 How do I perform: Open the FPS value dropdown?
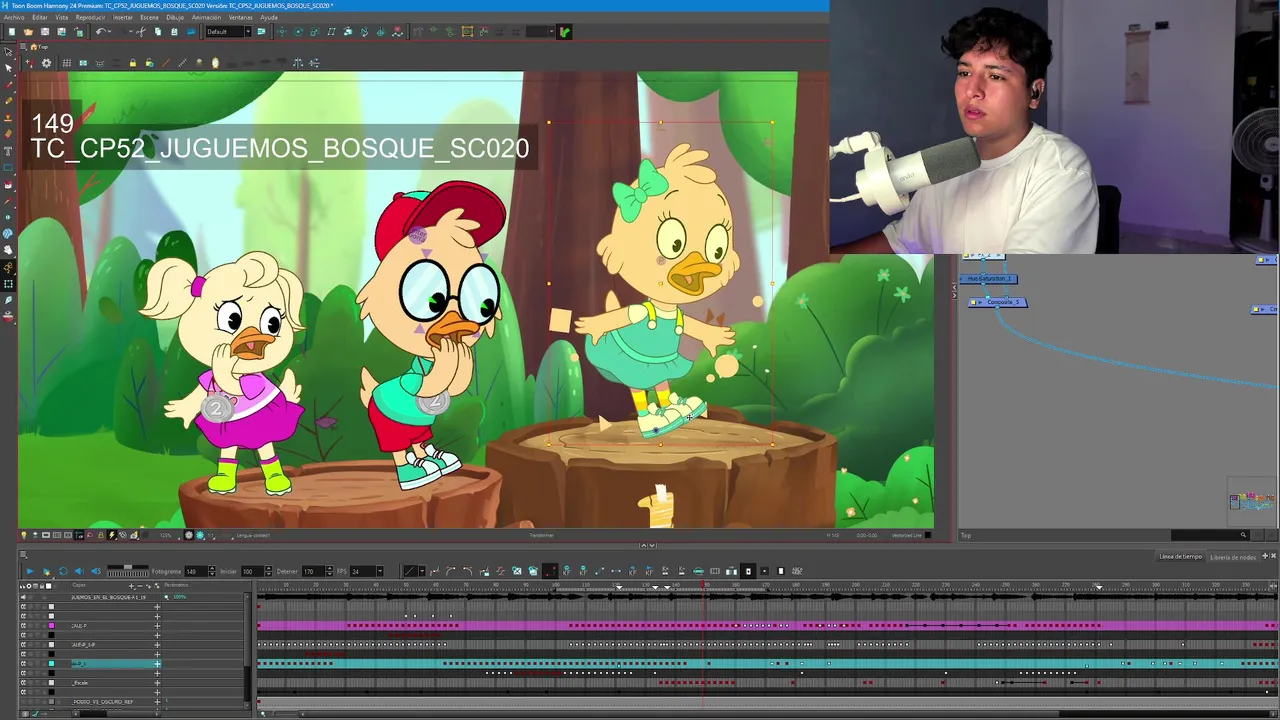tap(380, 572)
